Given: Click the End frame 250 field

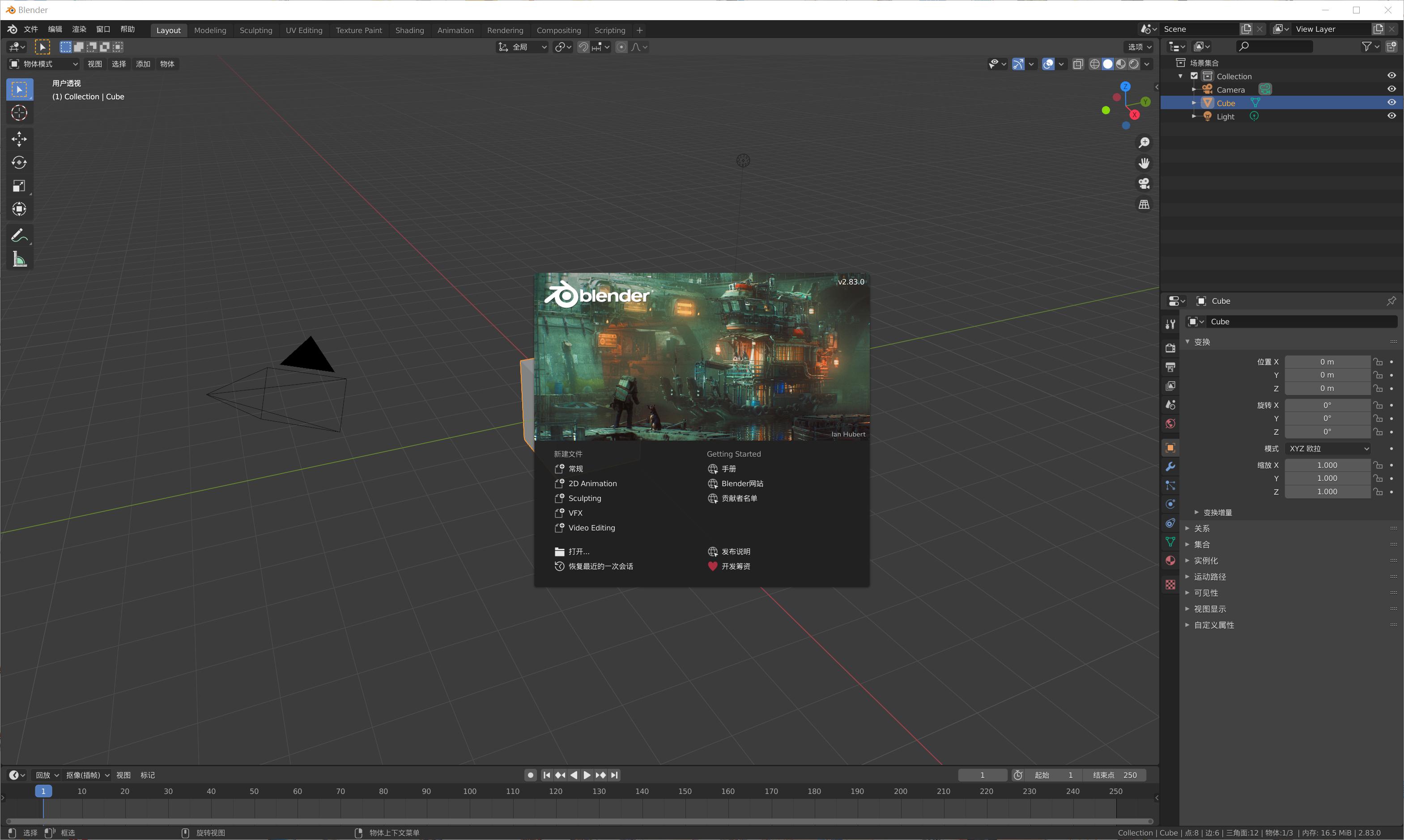Looking at the screenshot, I should click(x=1115, y=775).
